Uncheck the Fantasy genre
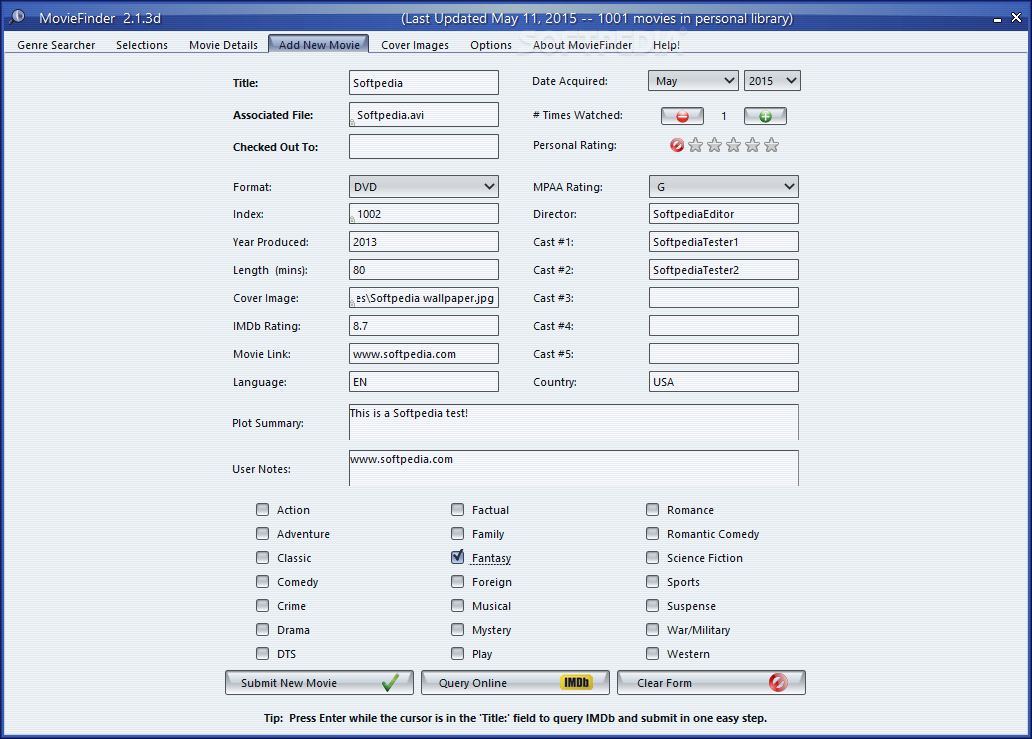 [x=457, y=557]
